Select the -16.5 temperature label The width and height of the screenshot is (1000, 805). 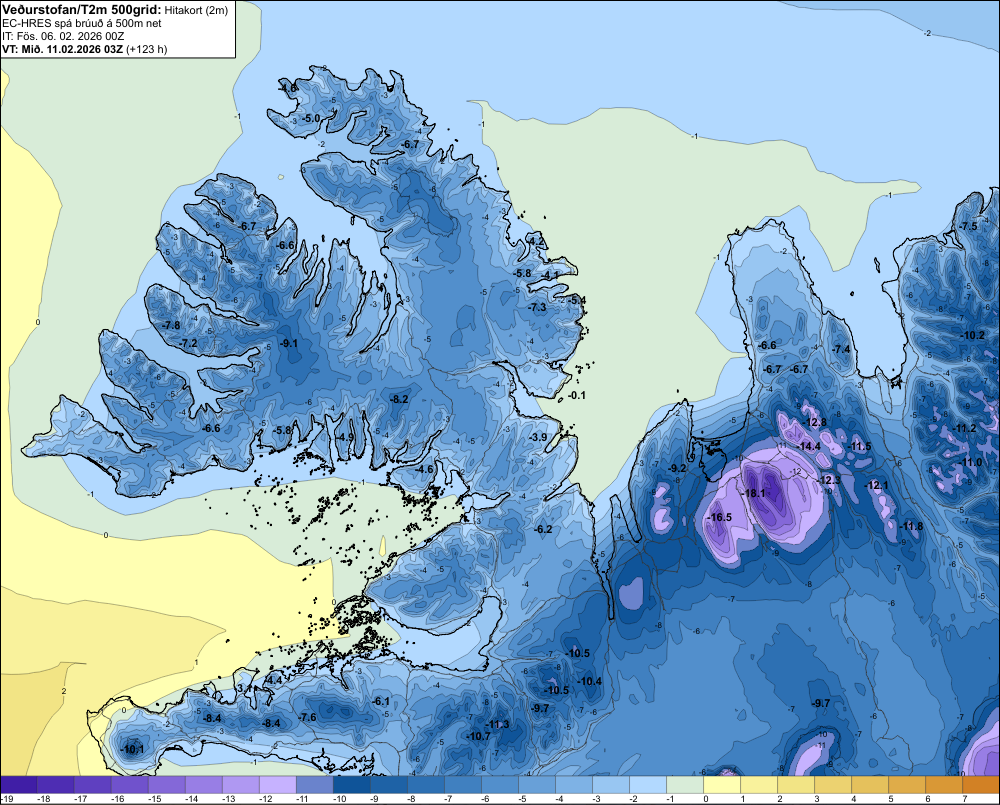721,517
